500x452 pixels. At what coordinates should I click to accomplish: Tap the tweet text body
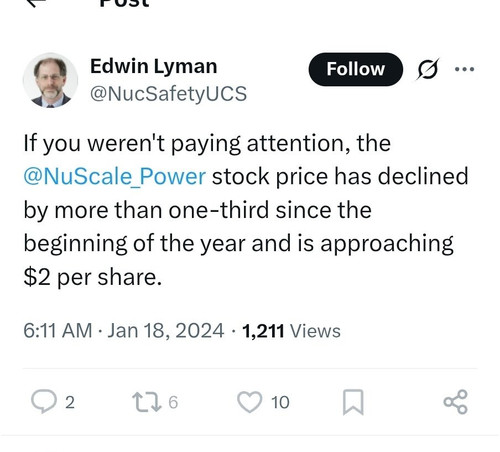pos(246,210)
